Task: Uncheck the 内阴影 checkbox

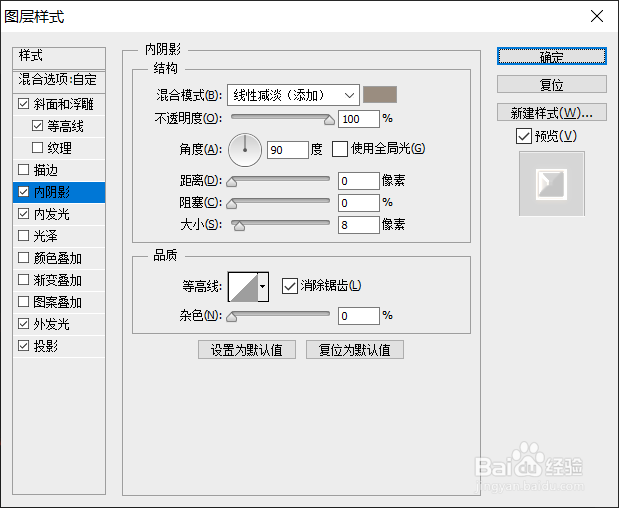Action: click(23, 192)
